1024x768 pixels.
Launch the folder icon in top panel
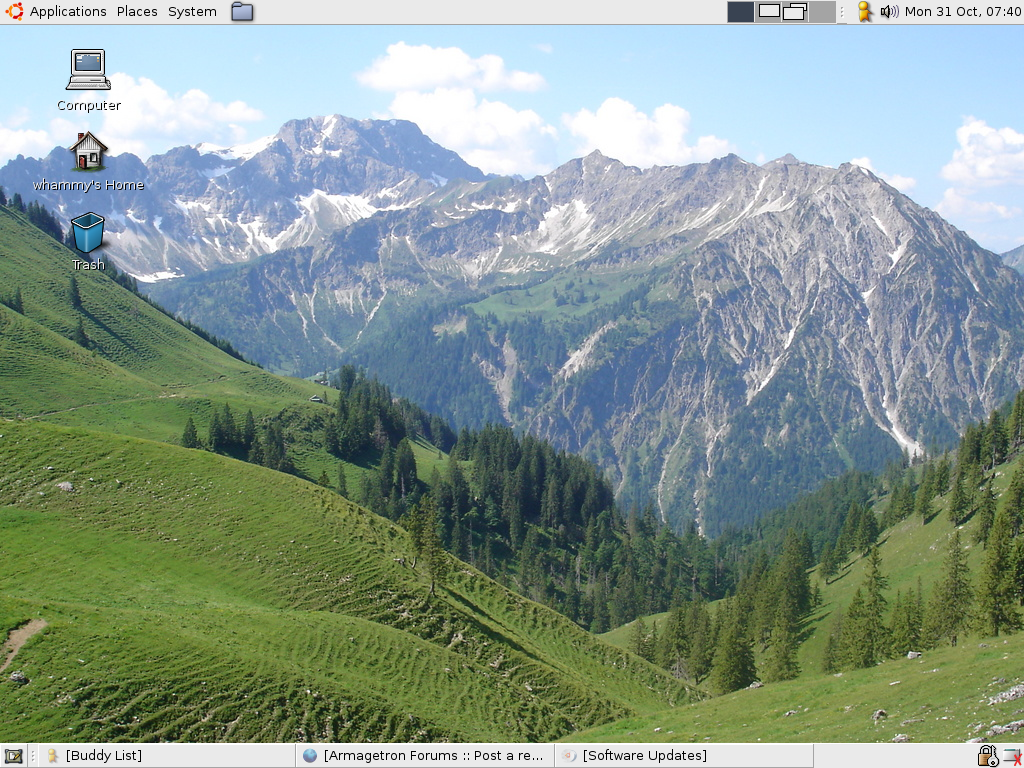coord(242,12)
